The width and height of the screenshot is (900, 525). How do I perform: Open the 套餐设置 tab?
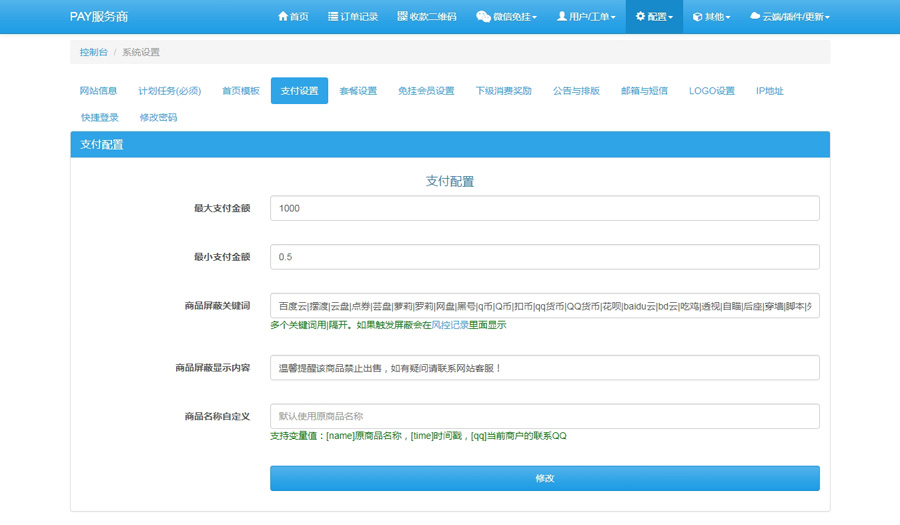(358, 91)
